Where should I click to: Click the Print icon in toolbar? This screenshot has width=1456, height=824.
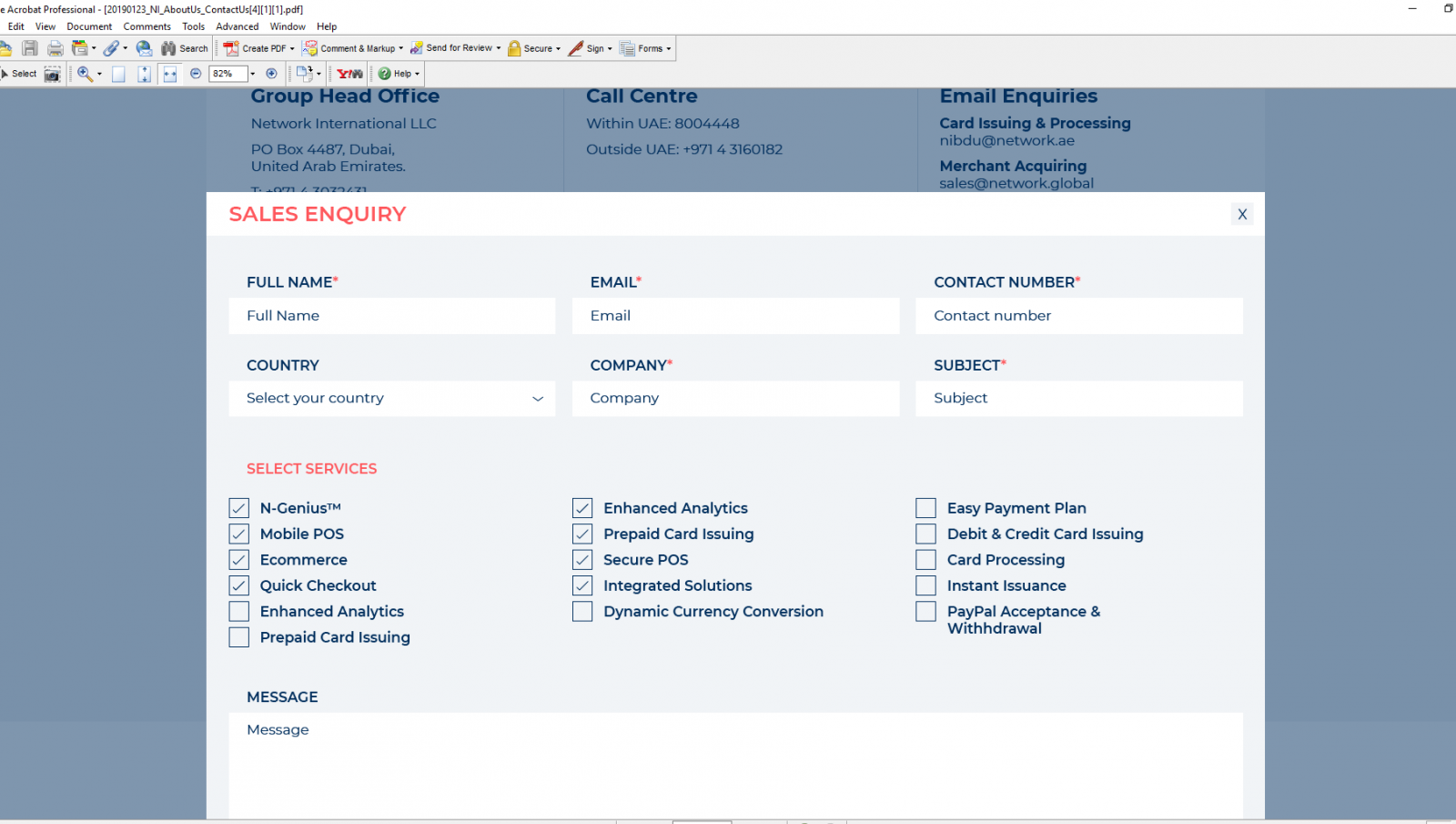[56, 48]
